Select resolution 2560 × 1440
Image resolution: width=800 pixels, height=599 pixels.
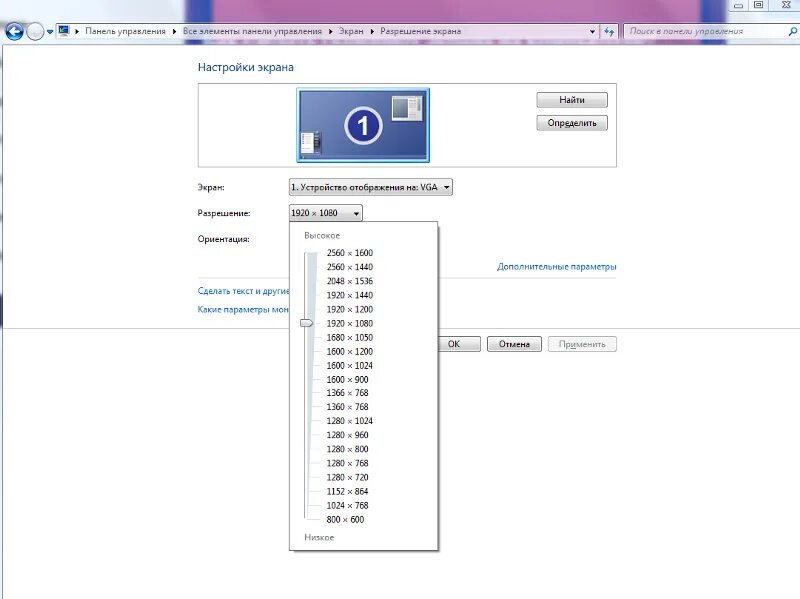[349, 267]
